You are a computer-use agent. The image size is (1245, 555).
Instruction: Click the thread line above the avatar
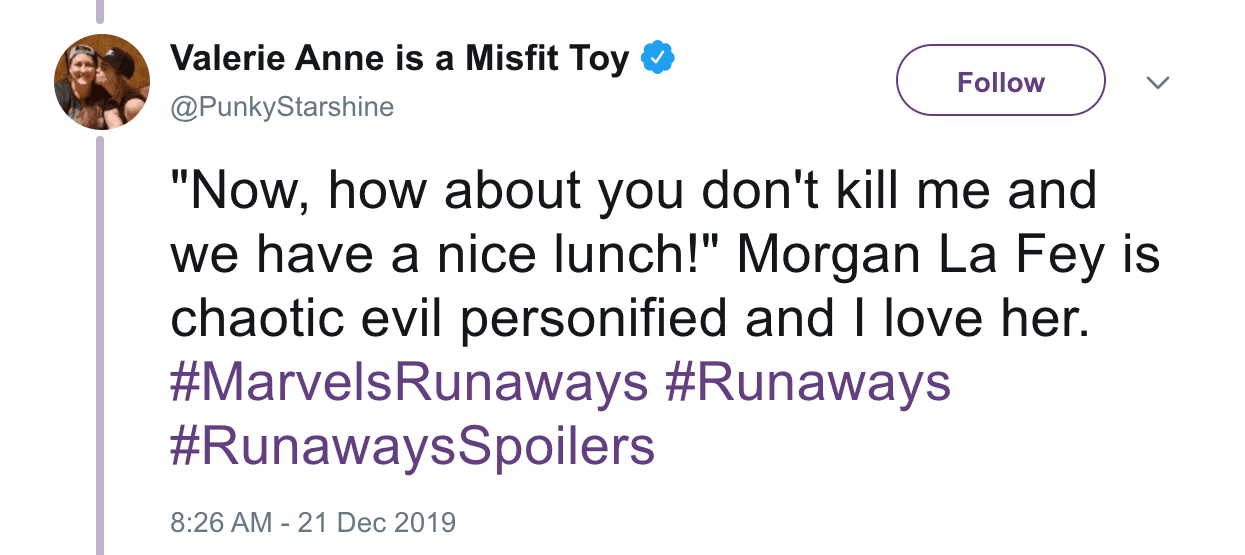click(x=99, y=10)
